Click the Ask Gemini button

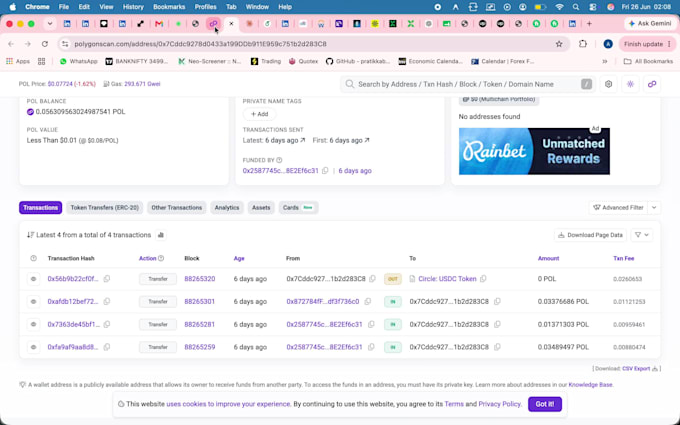pyautogui.click(x=650, y=23)
